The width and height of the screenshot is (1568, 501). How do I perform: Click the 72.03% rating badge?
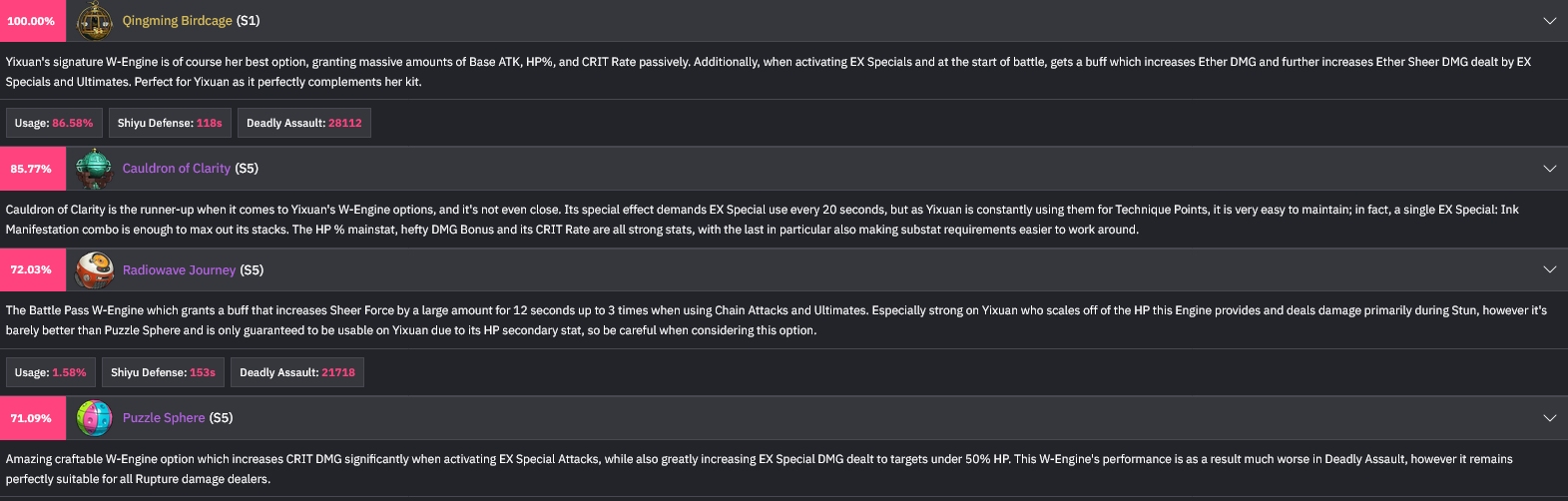32,269
